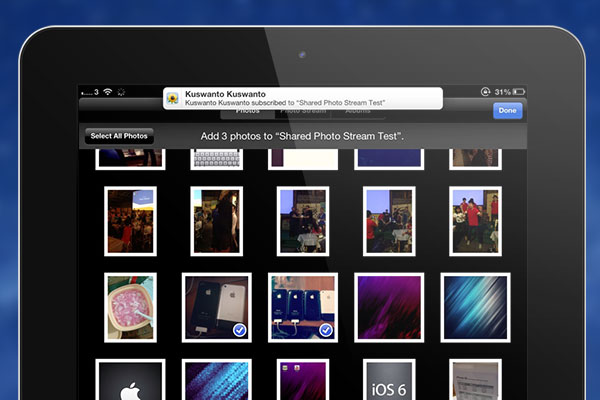Switch to the Photos tab

pyautogui.click(x=248, y=111)
